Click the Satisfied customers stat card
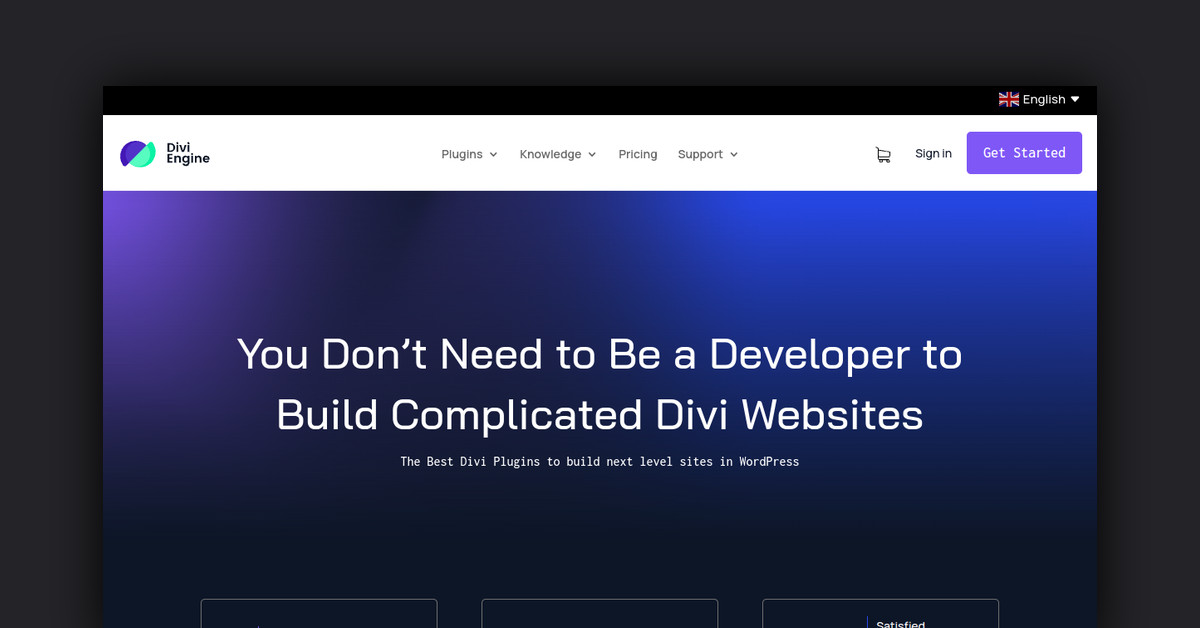 (x=880, y=612)
